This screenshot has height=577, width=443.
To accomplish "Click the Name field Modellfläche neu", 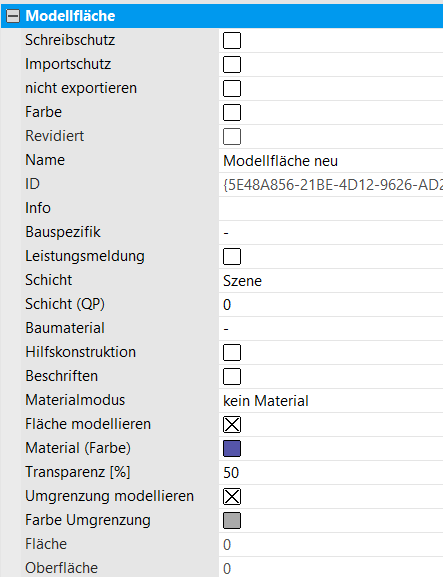I will point(331,160).
